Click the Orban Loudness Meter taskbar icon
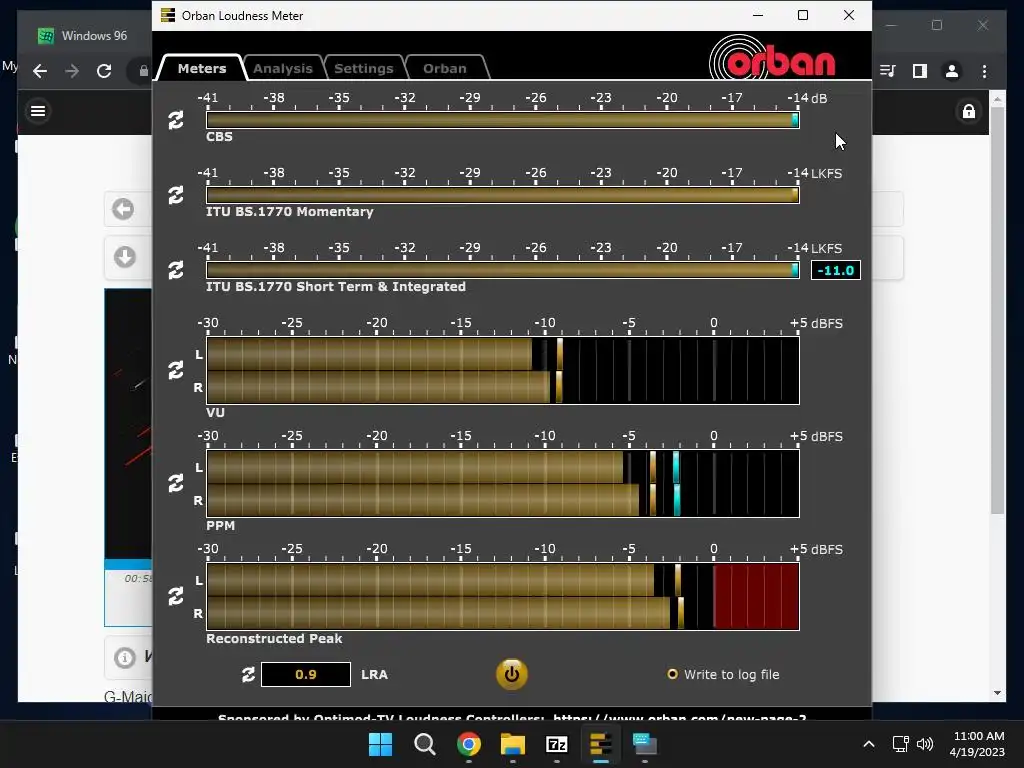Image resolution: width=1024 pixels, height=768 pixels. click(x=600, y=744)
